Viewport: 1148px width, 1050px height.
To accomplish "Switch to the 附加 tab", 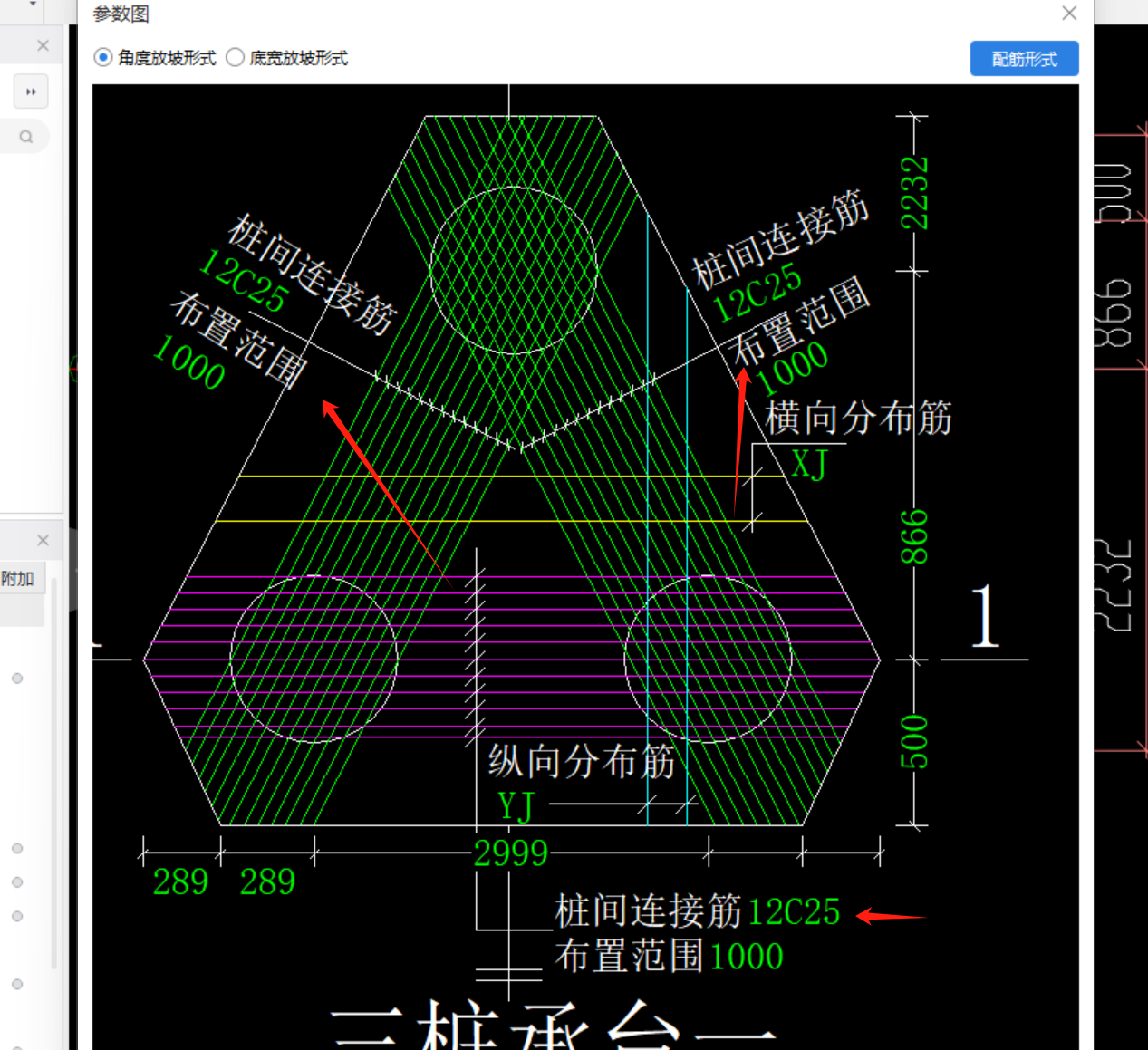I will 18,579.
